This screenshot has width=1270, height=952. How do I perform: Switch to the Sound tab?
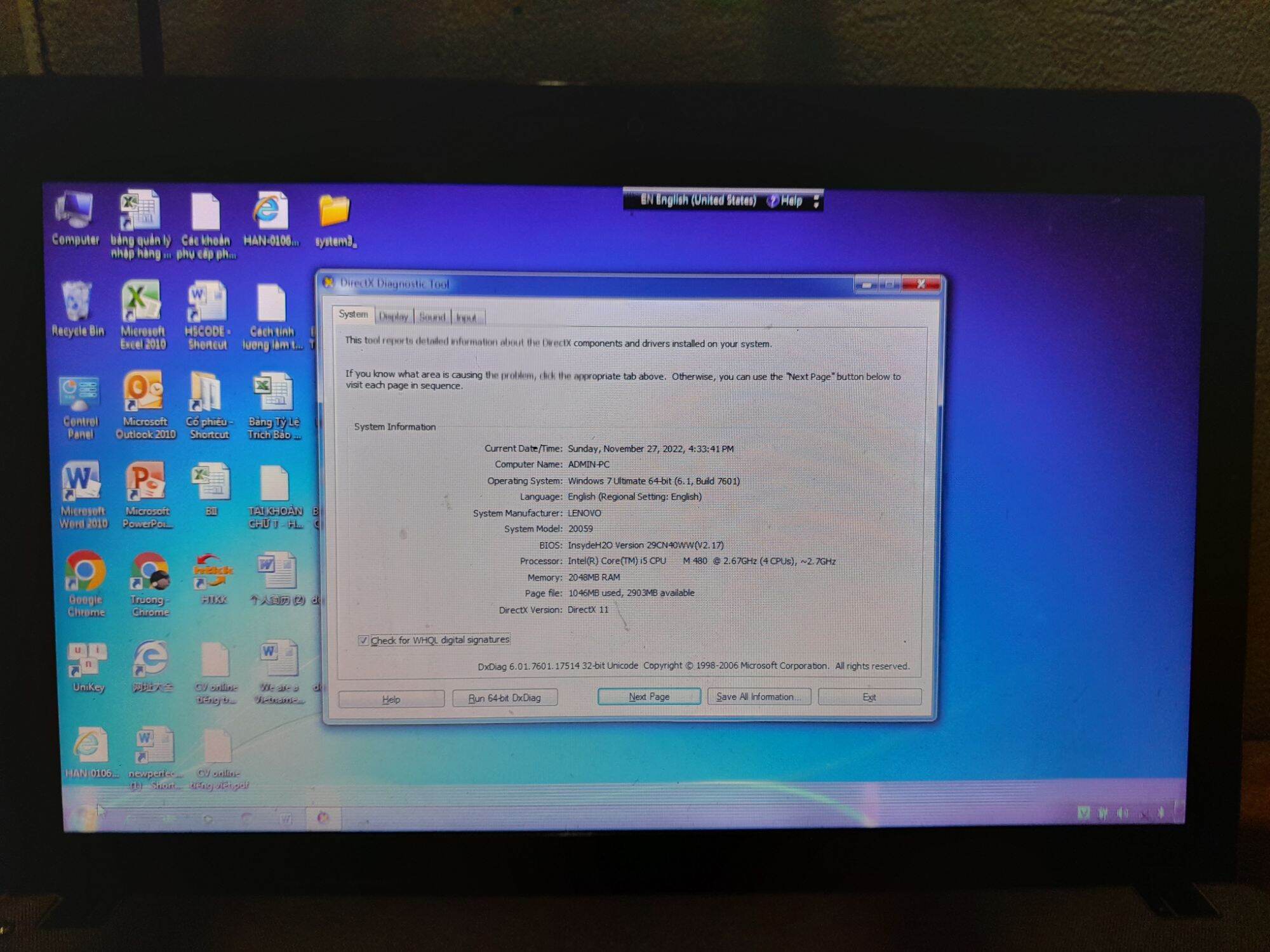coord(432,317)
